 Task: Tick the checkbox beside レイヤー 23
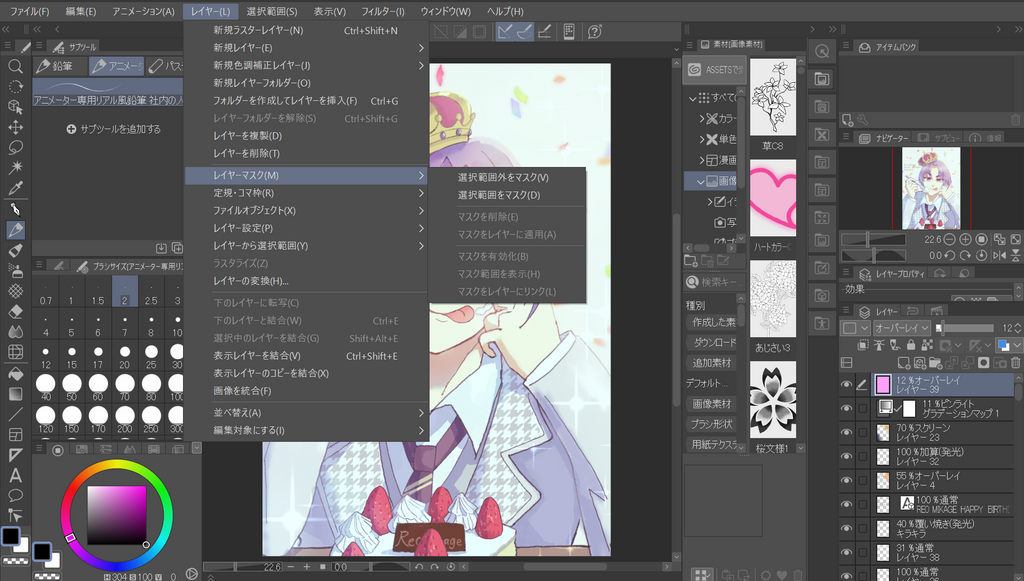tap(863, 432)
